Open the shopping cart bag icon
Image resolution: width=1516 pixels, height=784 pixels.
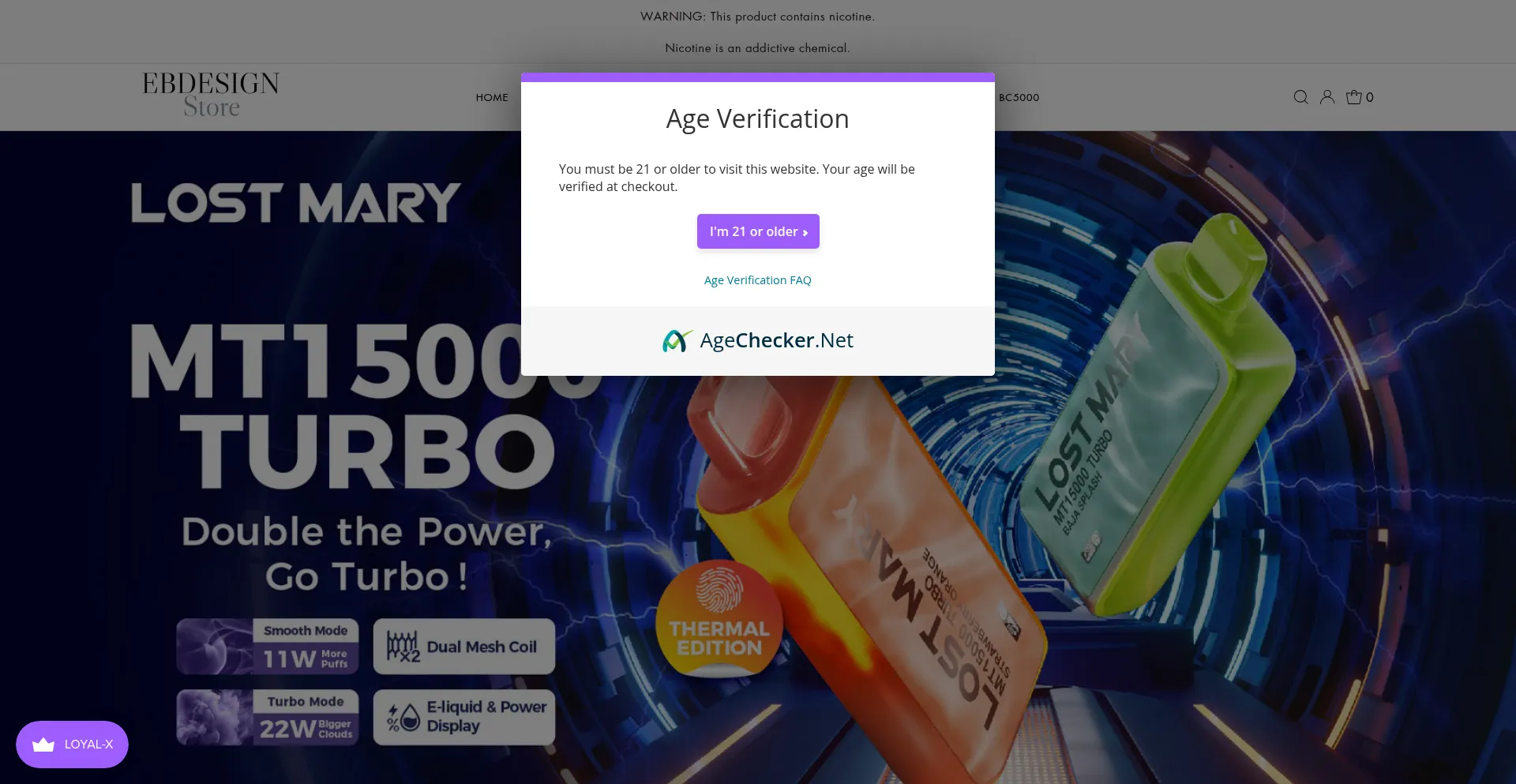point(1354,97)
